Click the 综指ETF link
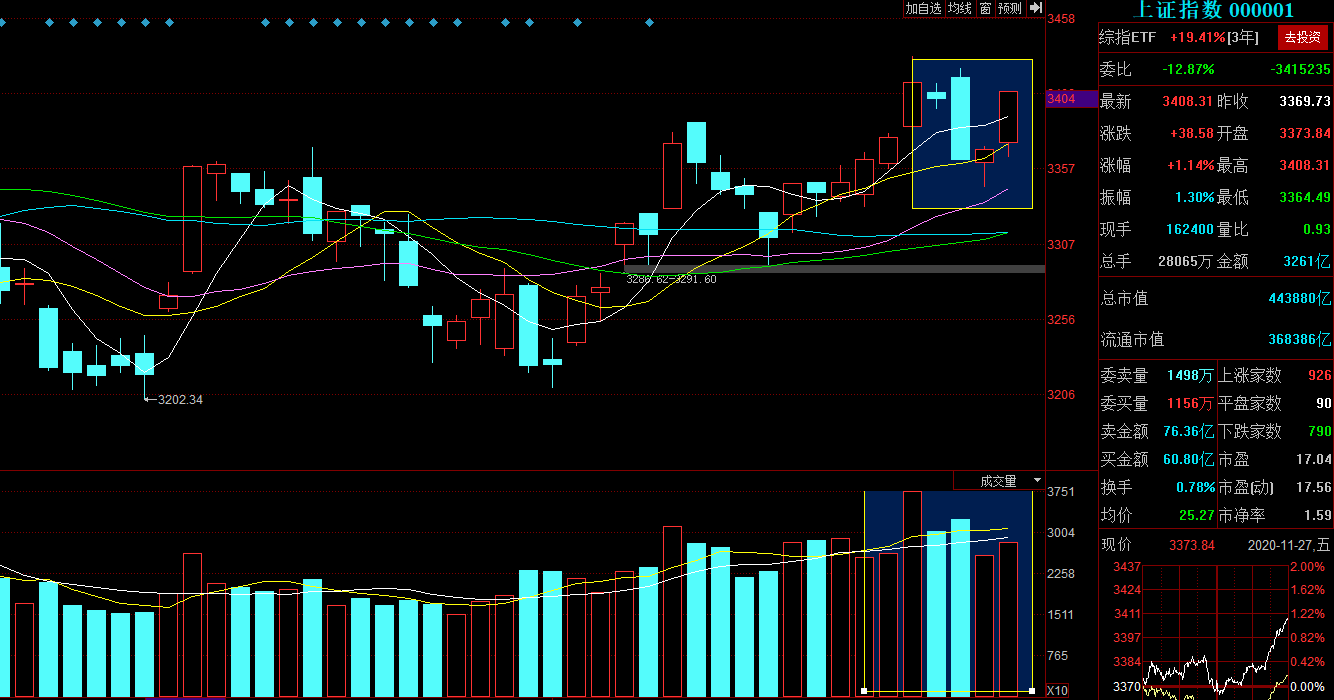Screen dimensions: 1334x700 [1127, 37]
